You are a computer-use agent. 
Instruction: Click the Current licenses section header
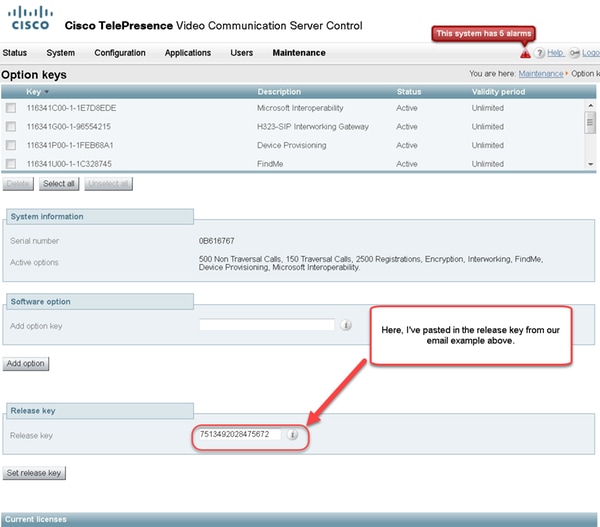tap(298, 519)
